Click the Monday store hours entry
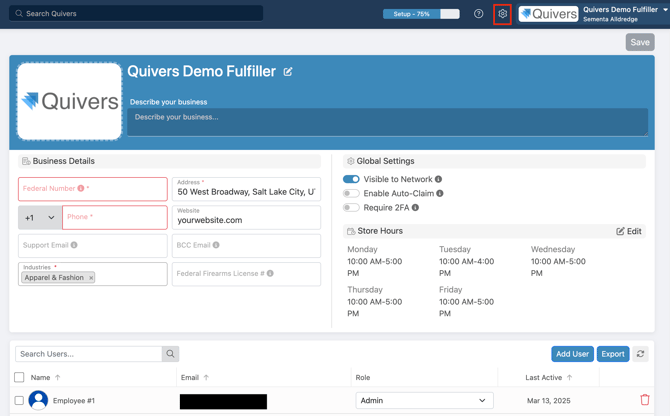The image size is (670, 416). coord(375,261)
